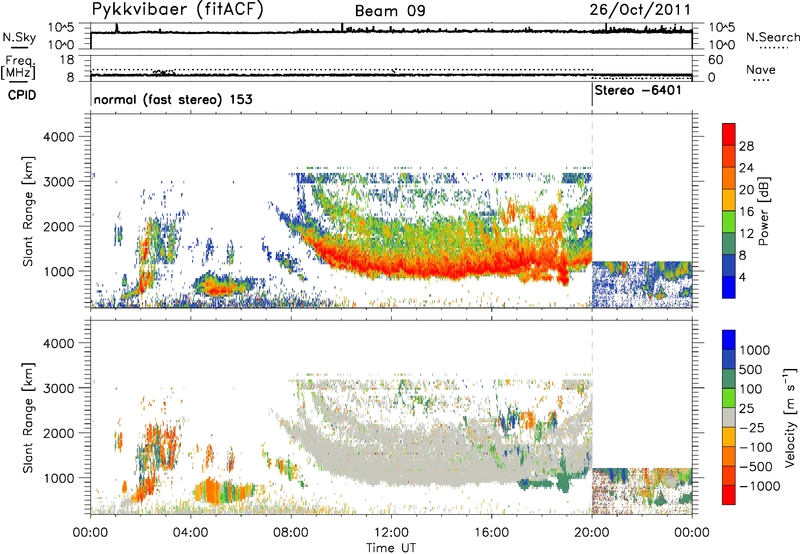Click the '04:00' time axis tick
The width and height of the screenshot is (800, 554).
tap(191, 533)
